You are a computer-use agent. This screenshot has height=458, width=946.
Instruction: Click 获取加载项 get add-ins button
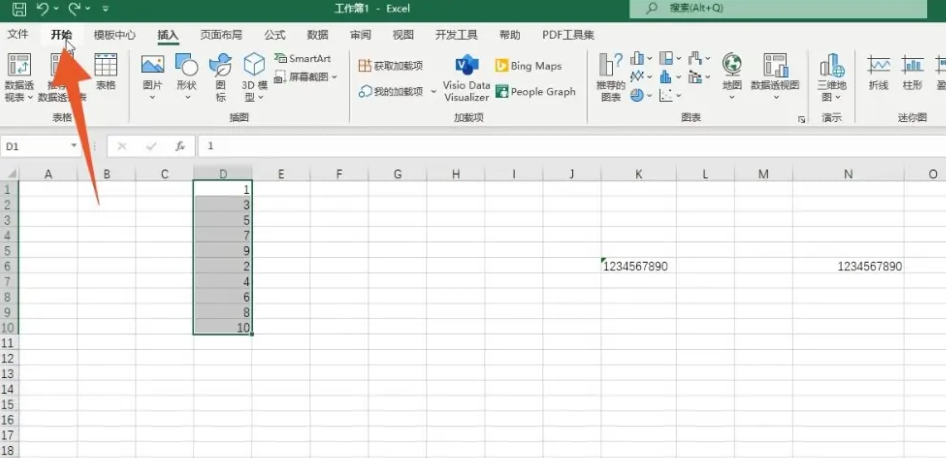tap(390, 66)
